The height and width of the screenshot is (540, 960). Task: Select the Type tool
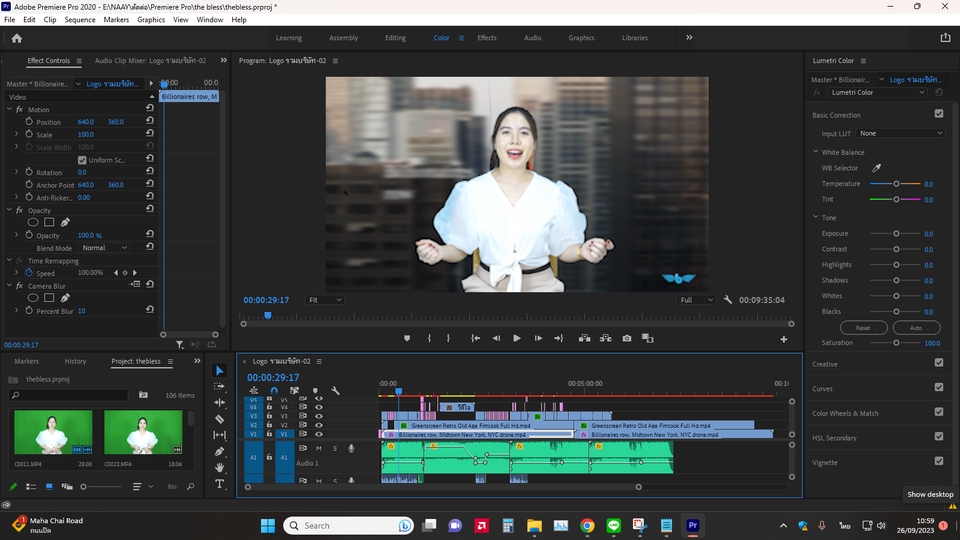click(220, 484)
